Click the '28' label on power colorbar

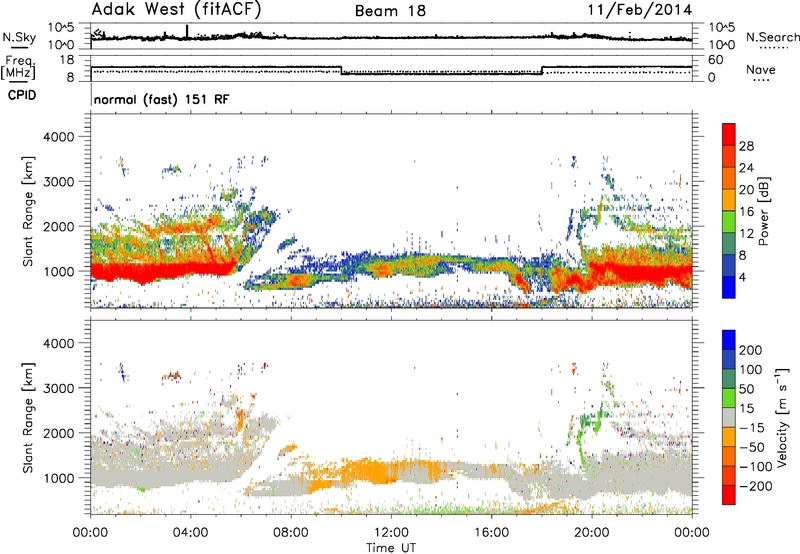746,146
